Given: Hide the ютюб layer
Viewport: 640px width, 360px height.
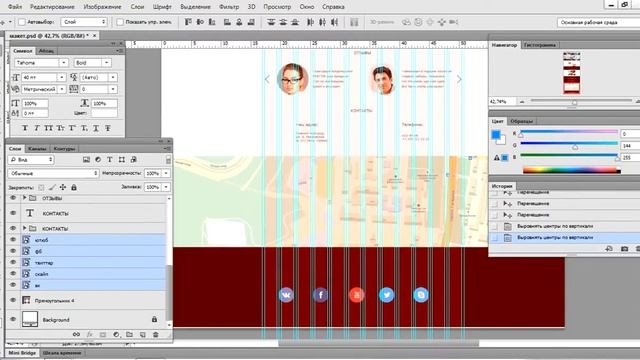Looking at the screenshot, I should point(13,240).
